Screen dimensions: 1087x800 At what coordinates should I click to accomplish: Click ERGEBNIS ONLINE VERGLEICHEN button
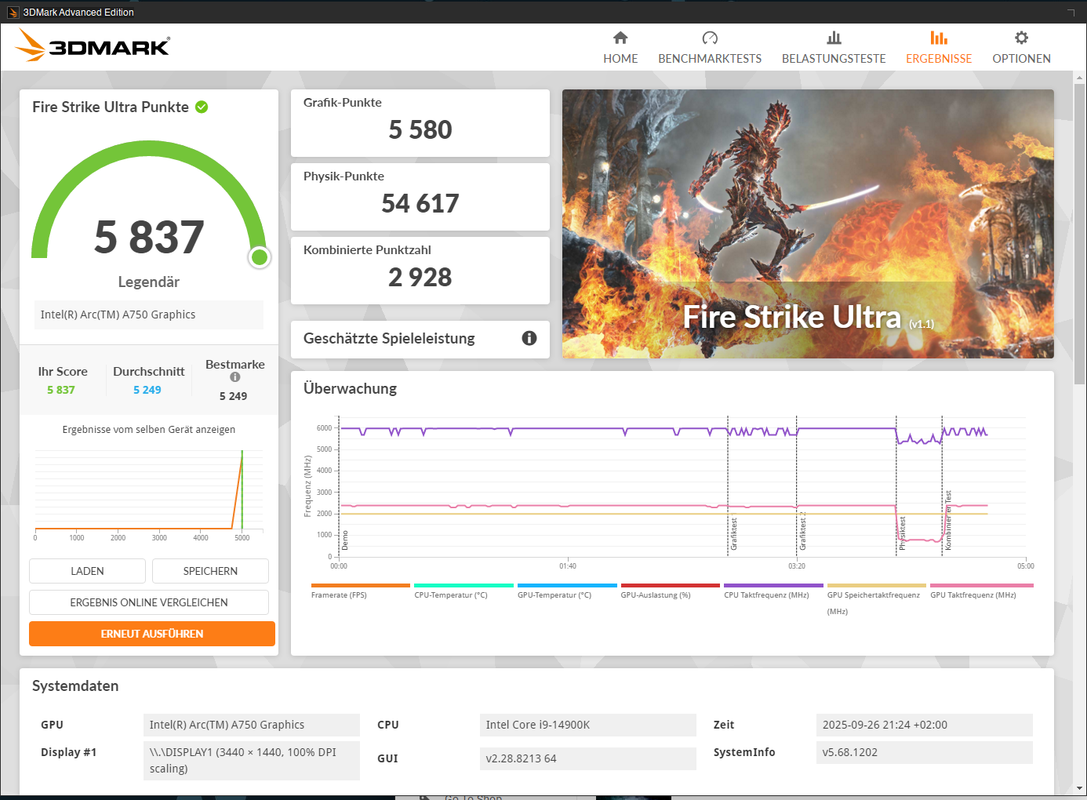(148, 602)
